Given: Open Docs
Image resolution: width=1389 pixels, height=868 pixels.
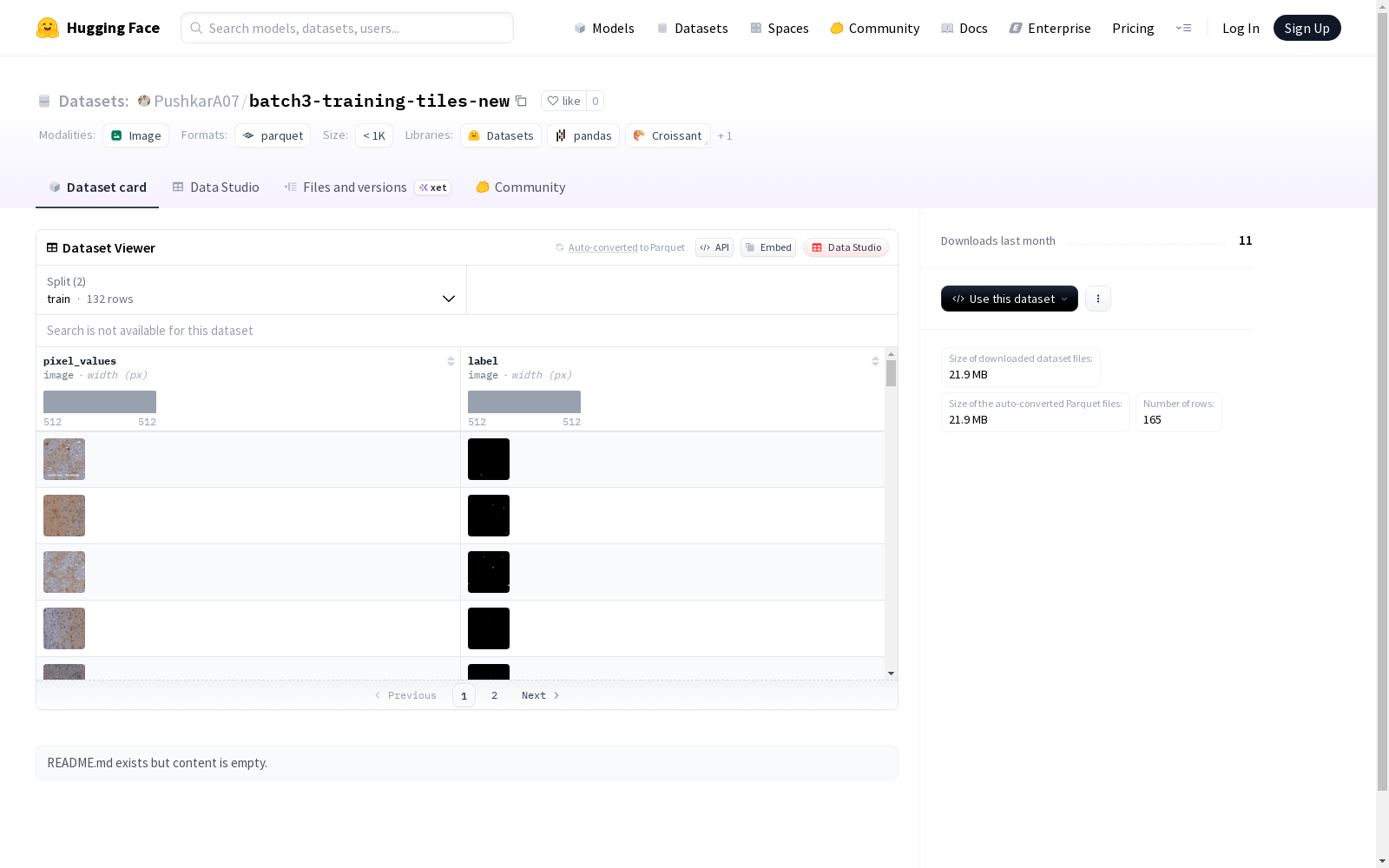Looking at the screenshot, I should click(964, 28).
